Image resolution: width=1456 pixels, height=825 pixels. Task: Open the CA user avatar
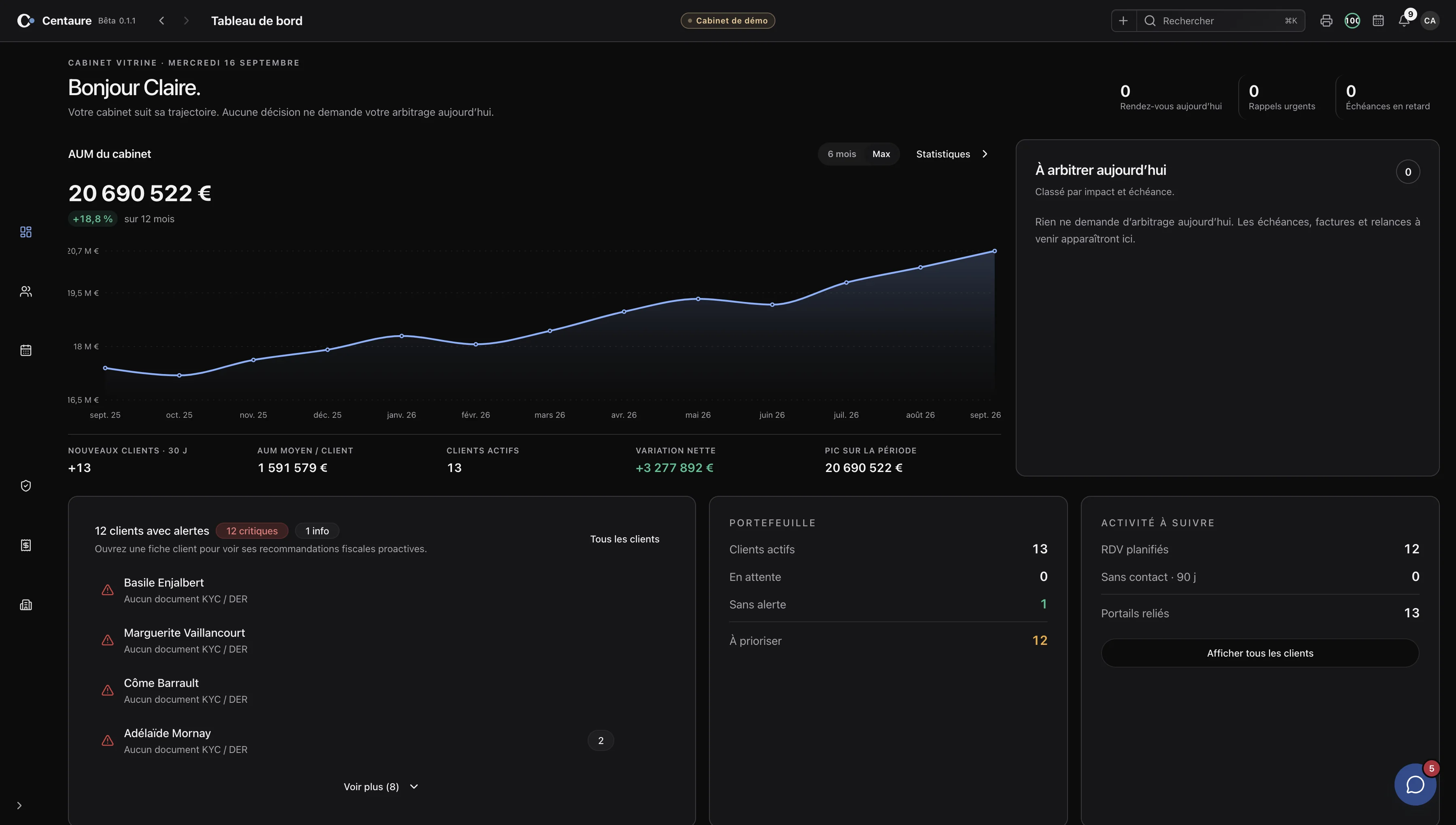coord(1430,20)
